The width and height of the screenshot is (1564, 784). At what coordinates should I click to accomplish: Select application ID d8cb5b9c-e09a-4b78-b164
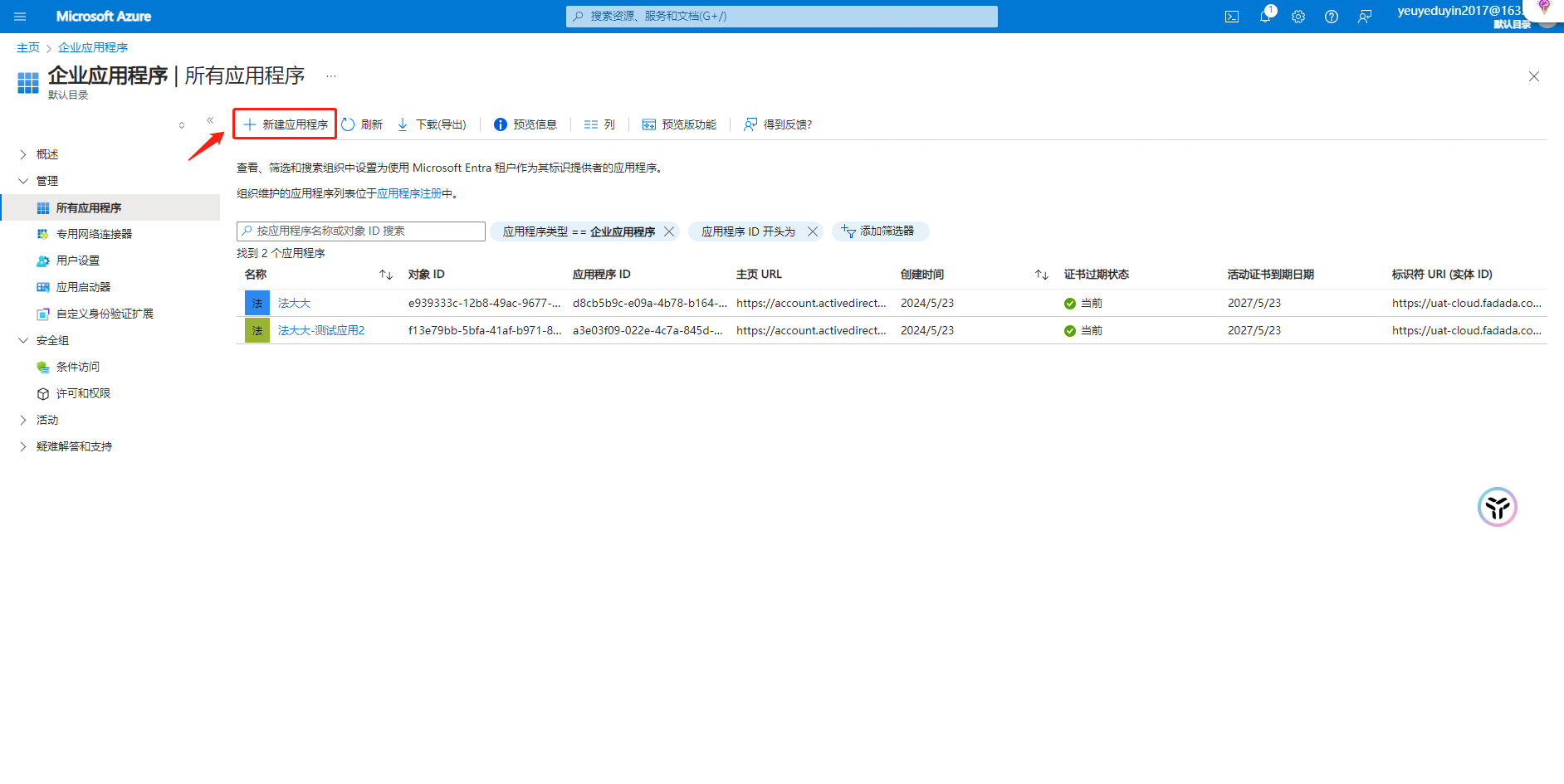pos(649,304)
